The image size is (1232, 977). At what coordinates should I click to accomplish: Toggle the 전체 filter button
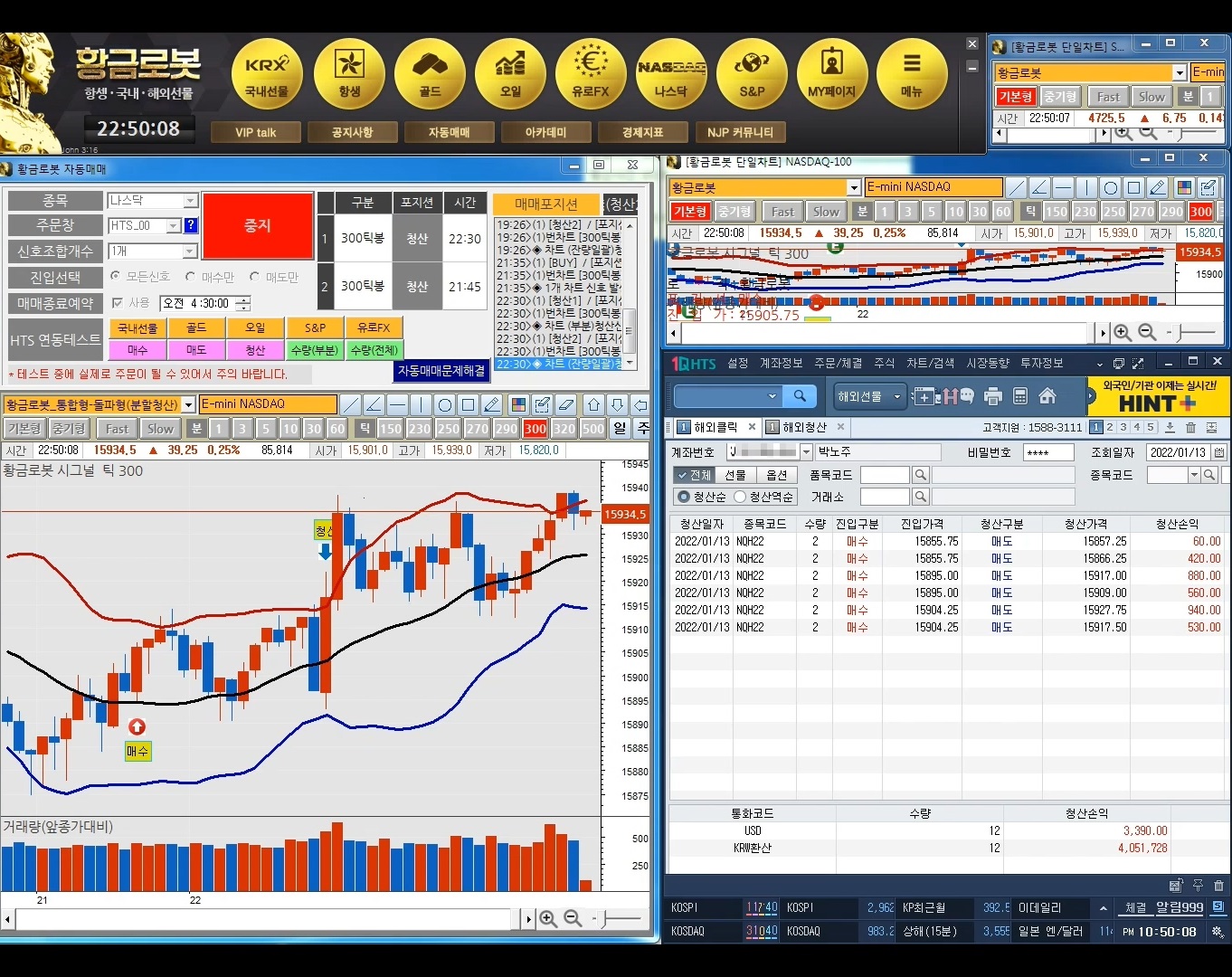(695, 475)
